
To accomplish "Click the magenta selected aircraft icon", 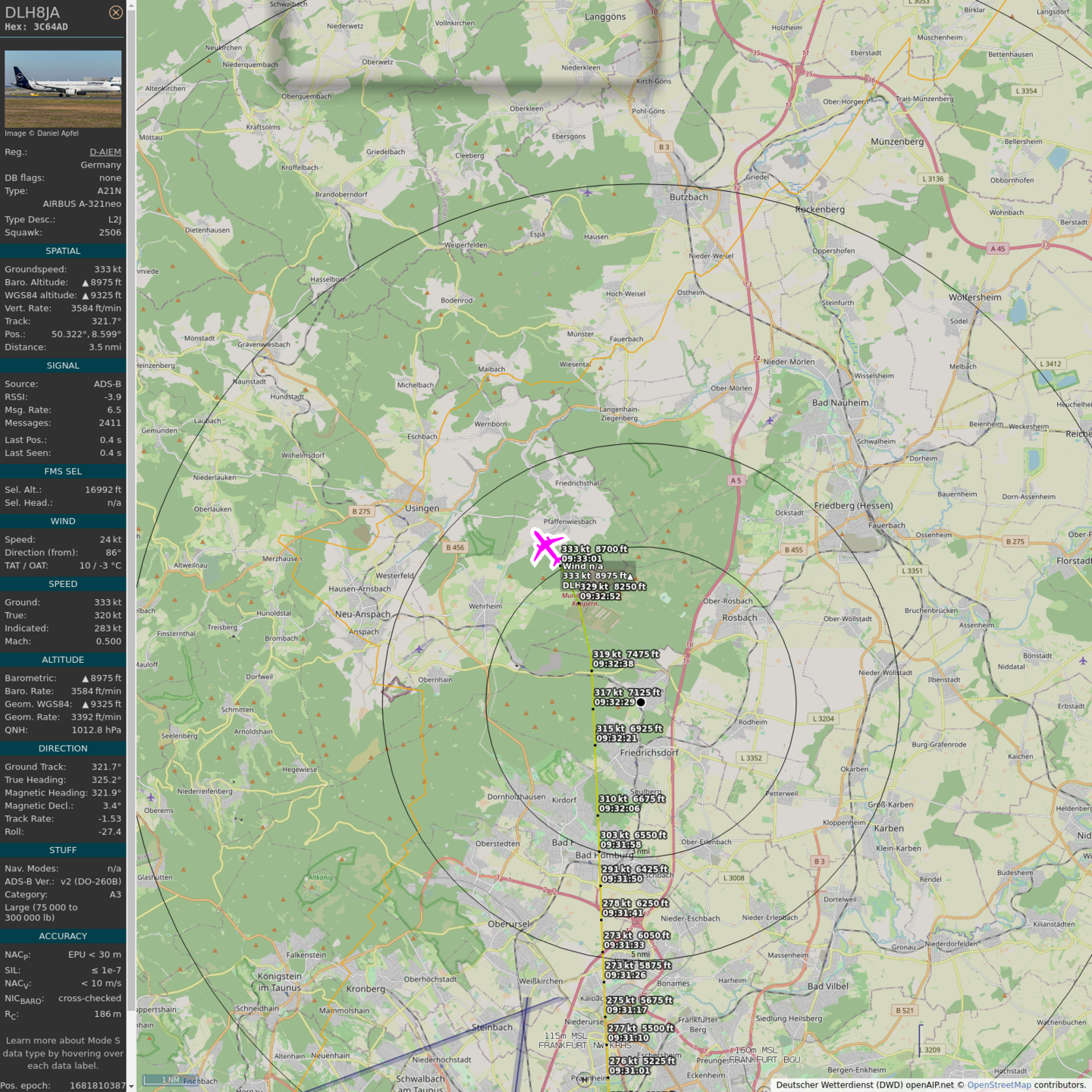I will click(x=546, y=548).
